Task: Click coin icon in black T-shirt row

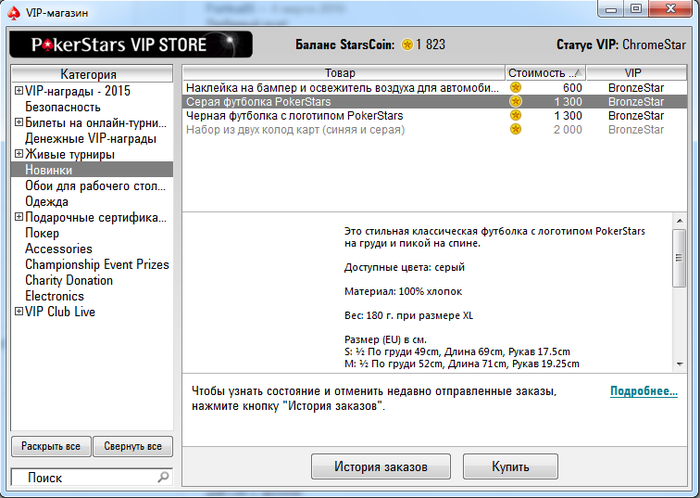Action: (x=516, y=116)
